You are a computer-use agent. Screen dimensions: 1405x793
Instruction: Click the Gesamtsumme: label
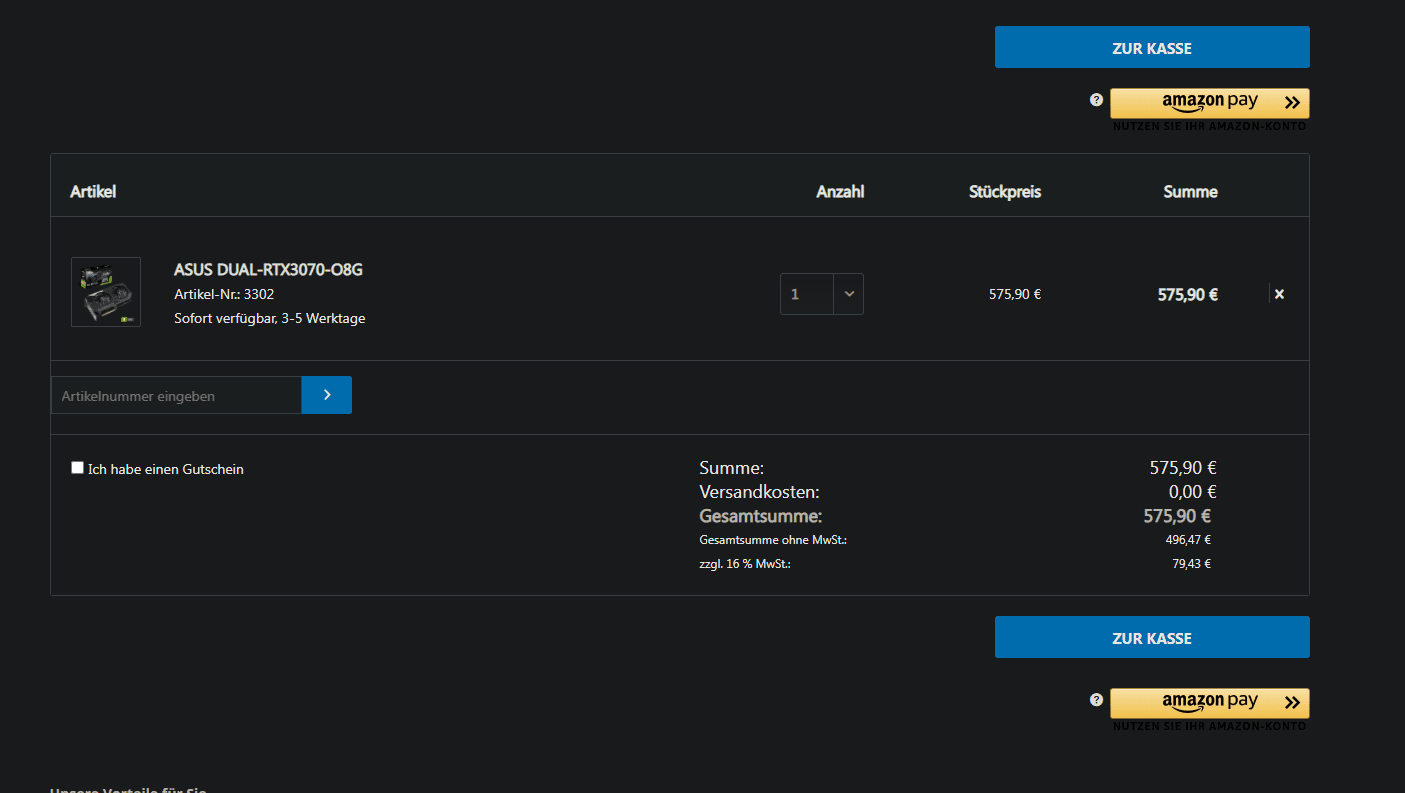tap(760, 516)
